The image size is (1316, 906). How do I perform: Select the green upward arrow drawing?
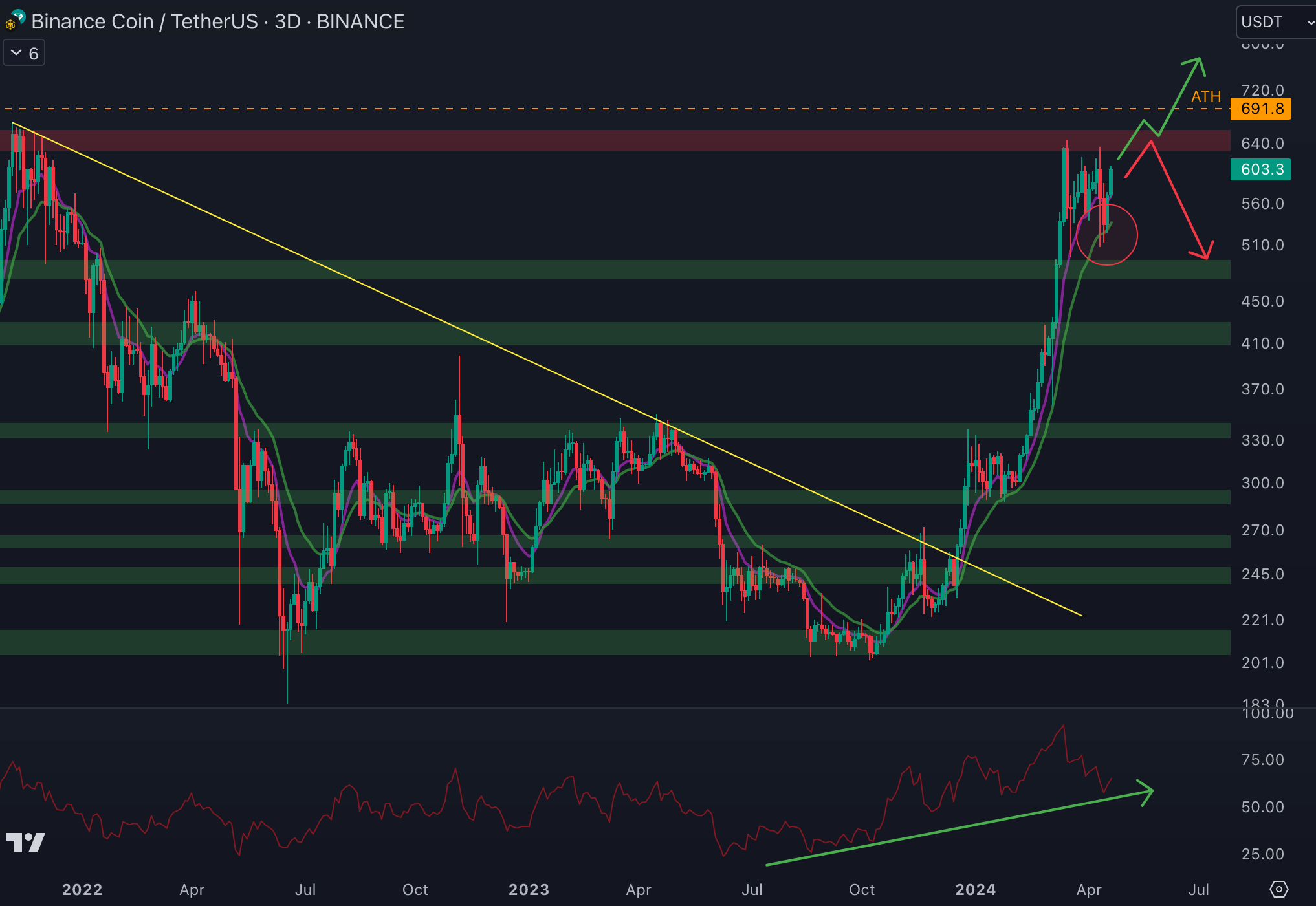(x=1179, y=96)
